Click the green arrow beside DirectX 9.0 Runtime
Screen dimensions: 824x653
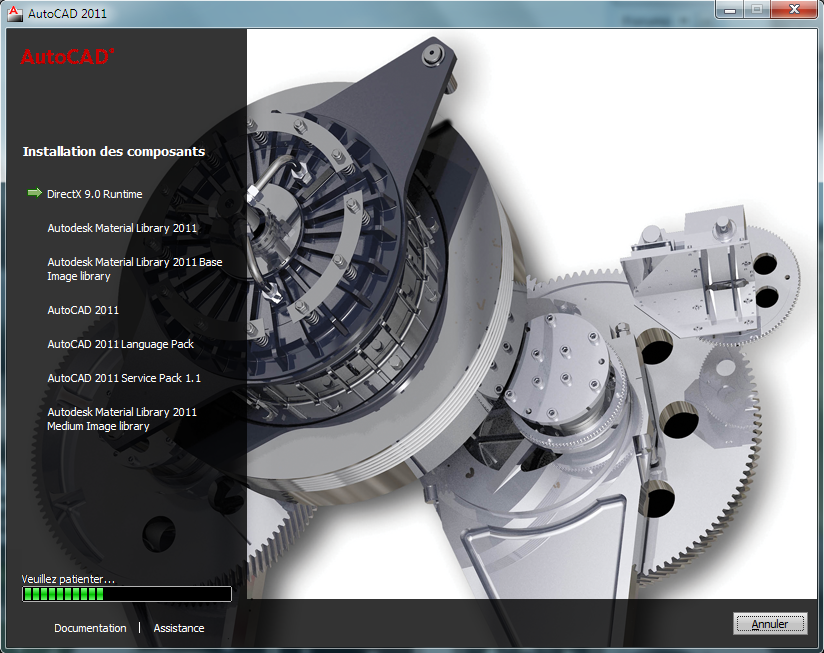click(x=35, y=193)
